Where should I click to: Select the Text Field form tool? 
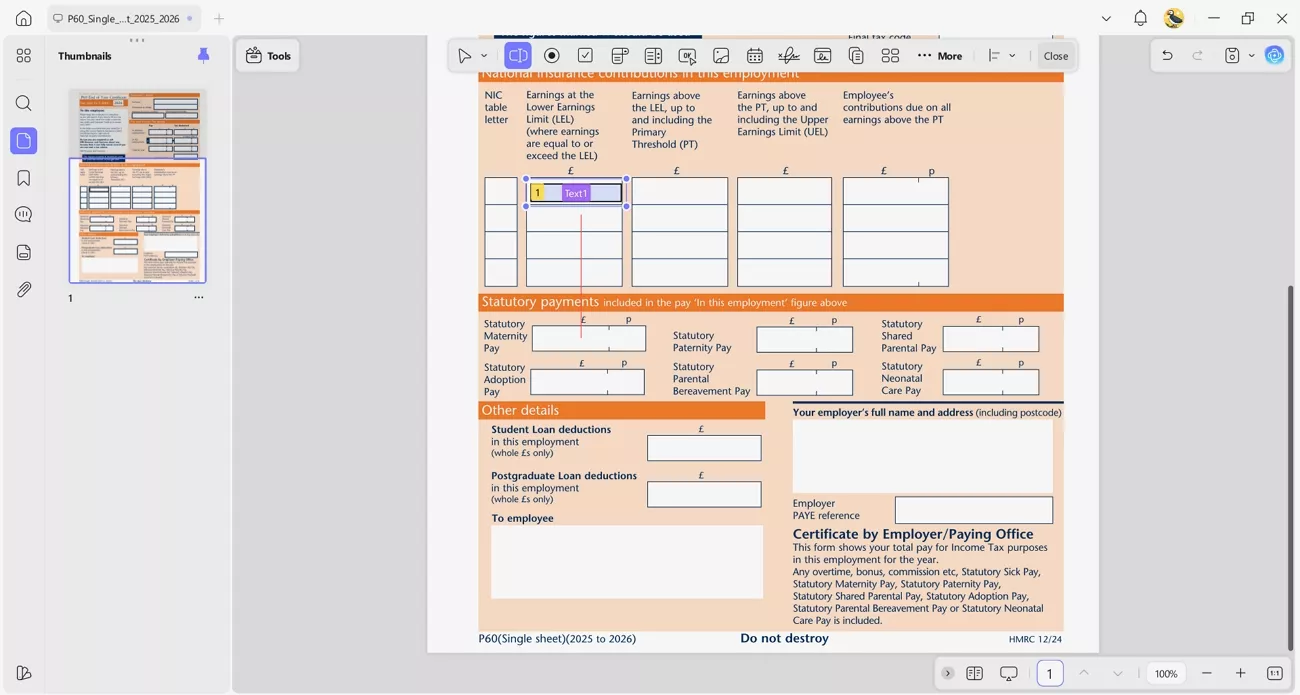[517, 55]
